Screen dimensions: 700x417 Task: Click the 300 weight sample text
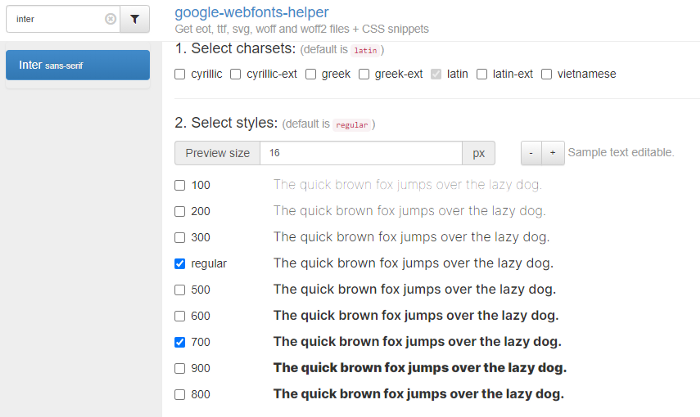pos(411,237)
